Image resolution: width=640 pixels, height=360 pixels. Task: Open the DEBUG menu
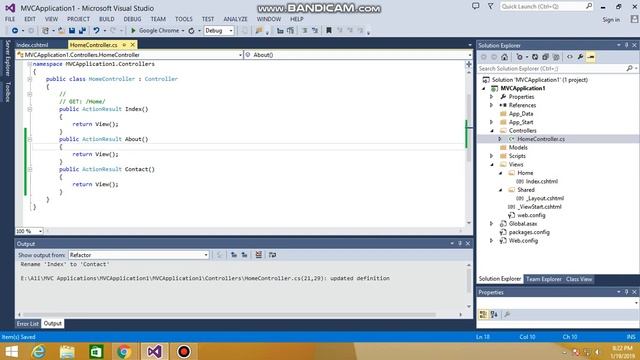(132, 19)
